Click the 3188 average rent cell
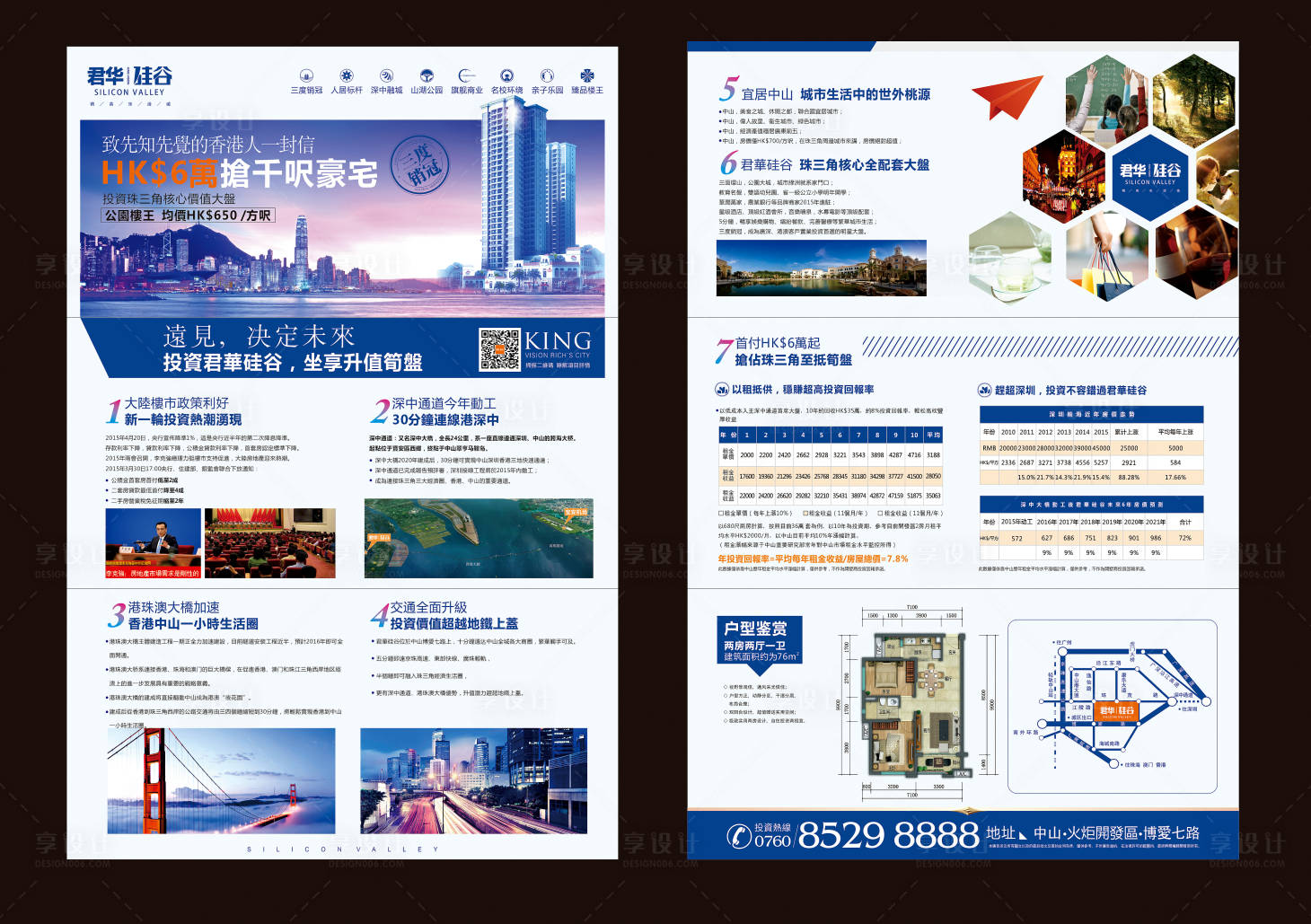1311x924 pixels. click(934, 455)
